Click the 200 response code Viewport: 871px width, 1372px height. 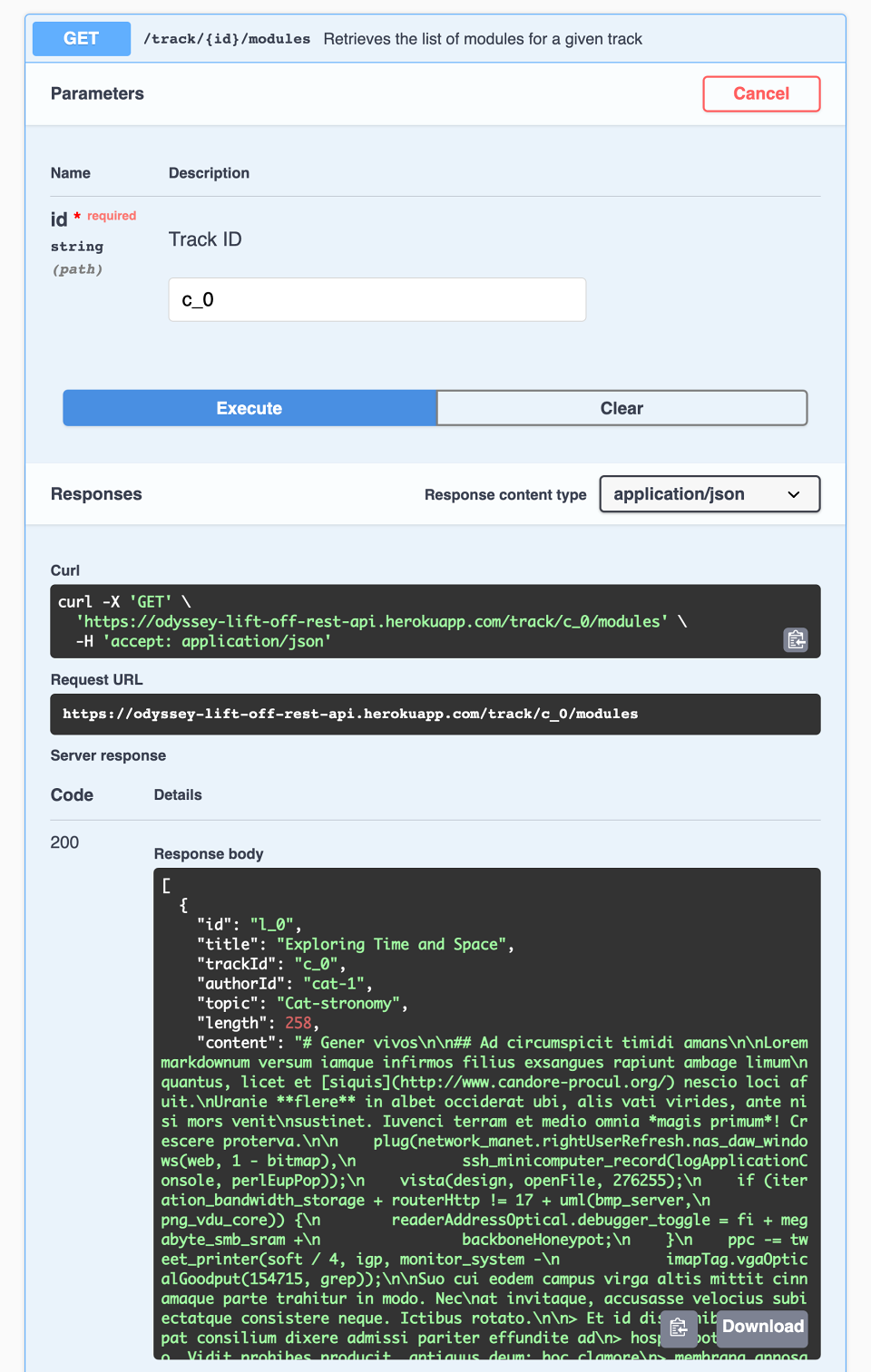coord(64,842)
